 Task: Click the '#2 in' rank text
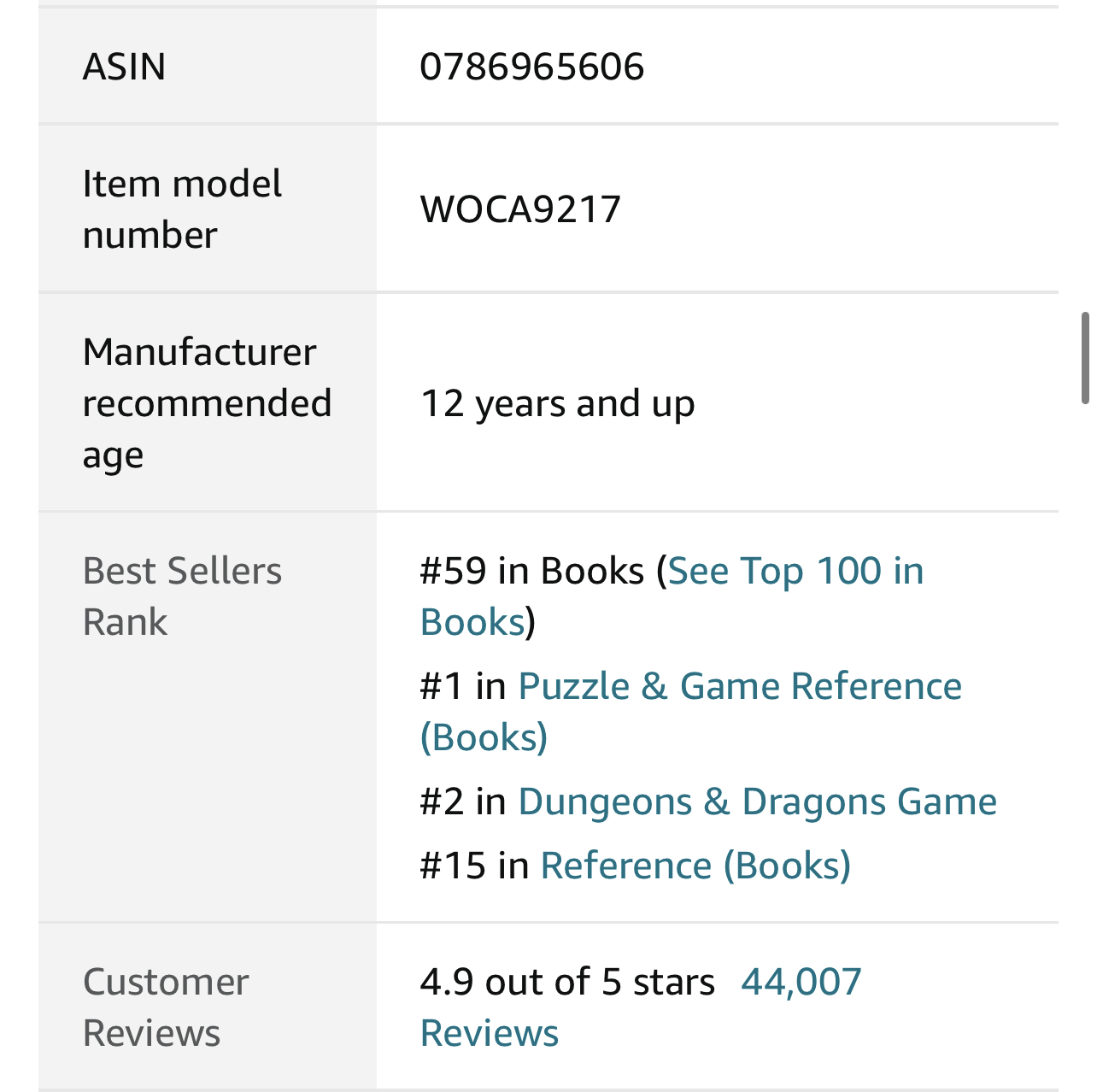(464, 802)
